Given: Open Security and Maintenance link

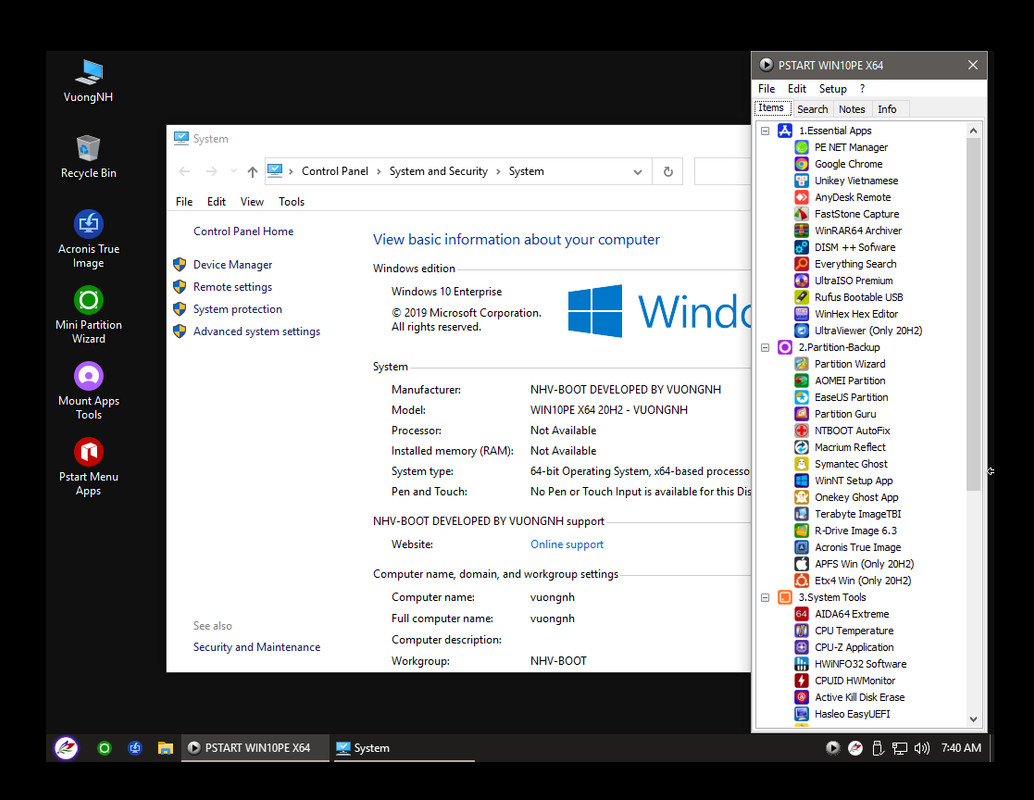Looking at the screenshot, I should [x=257, y=647].
